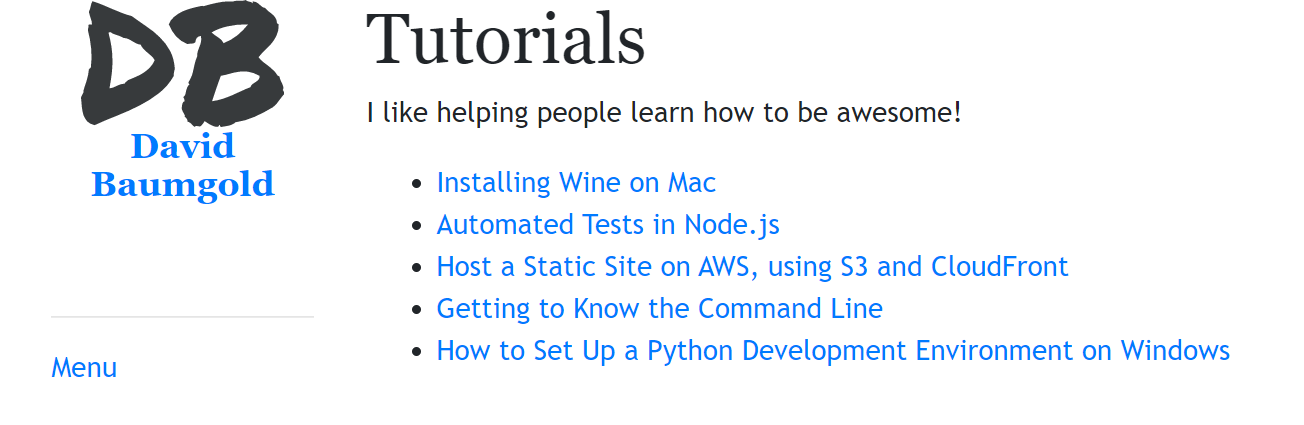
Task: Click the bullet beside Installing Wine on Mac
Action: pyautogui.click(x=417, y=184)
